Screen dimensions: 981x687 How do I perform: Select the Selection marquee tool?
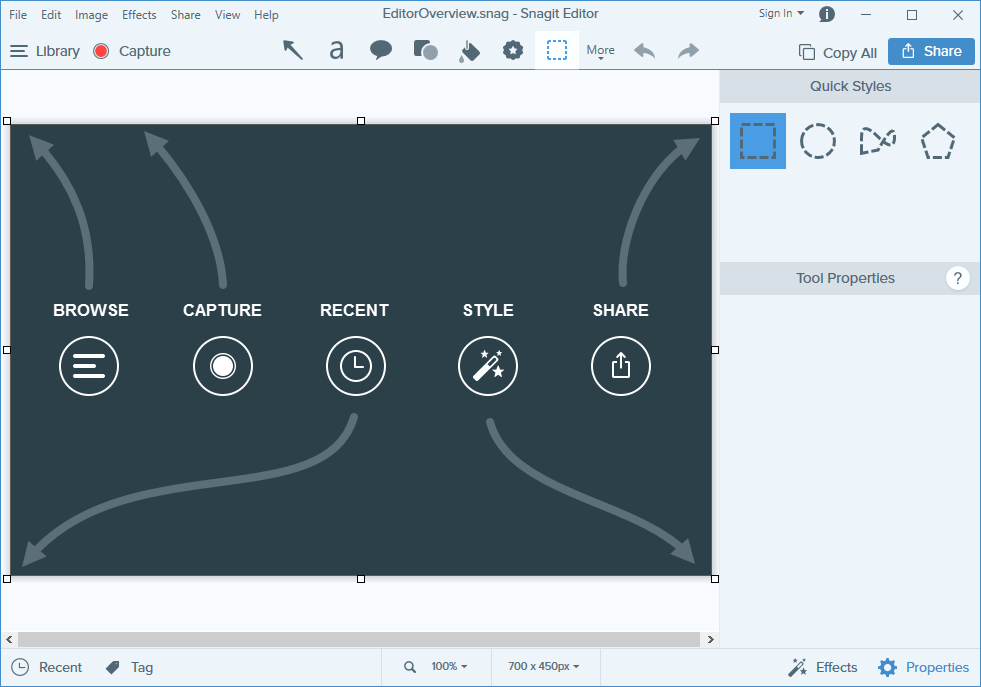click(x=557, y=50)
